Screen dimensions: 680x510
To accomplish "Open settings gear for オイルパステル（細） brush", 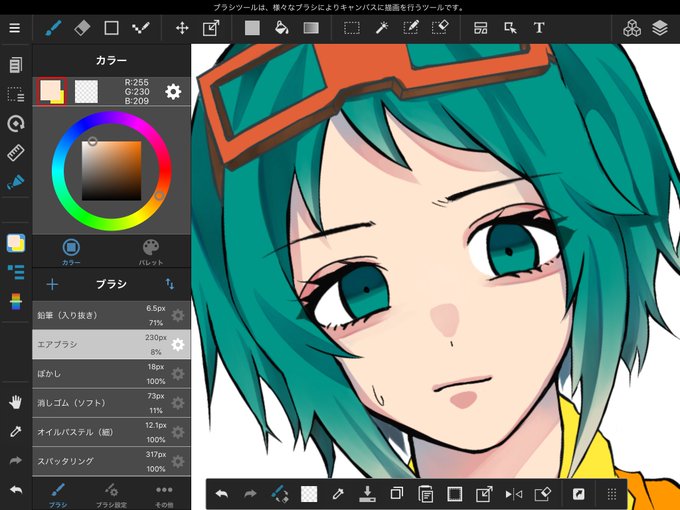I will (178, 432).
